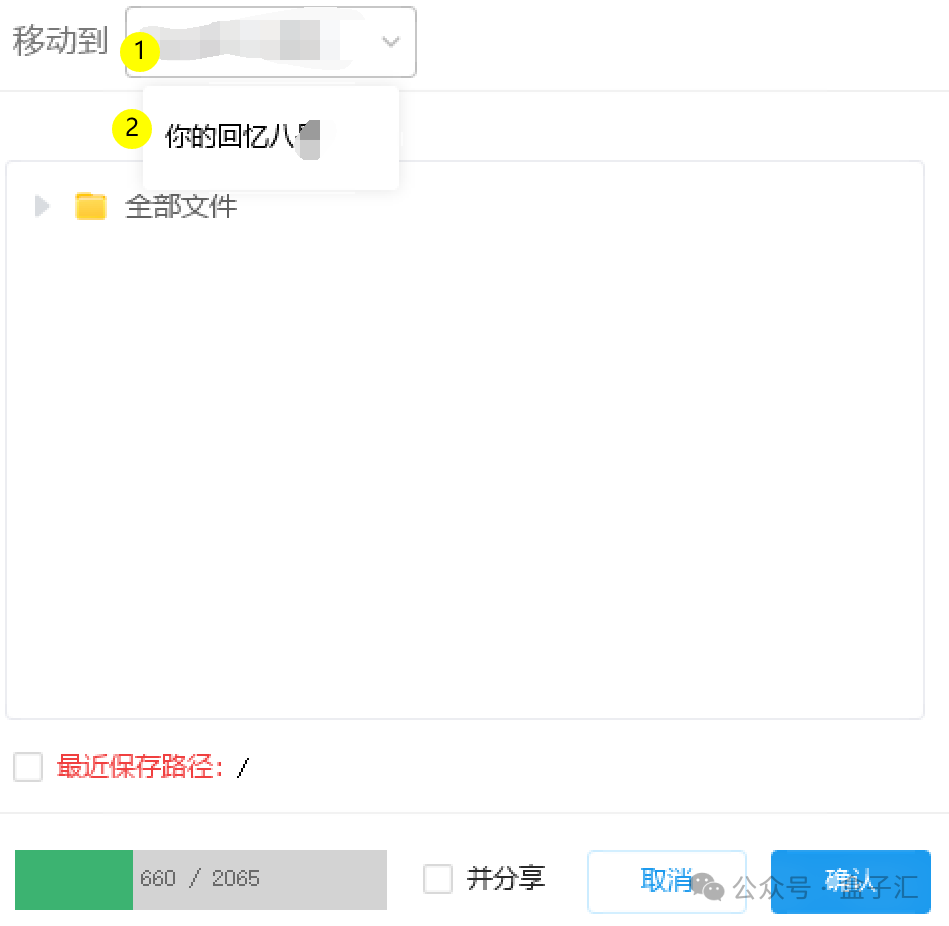Enable the 并分享 checkbox

pos(438,879)
